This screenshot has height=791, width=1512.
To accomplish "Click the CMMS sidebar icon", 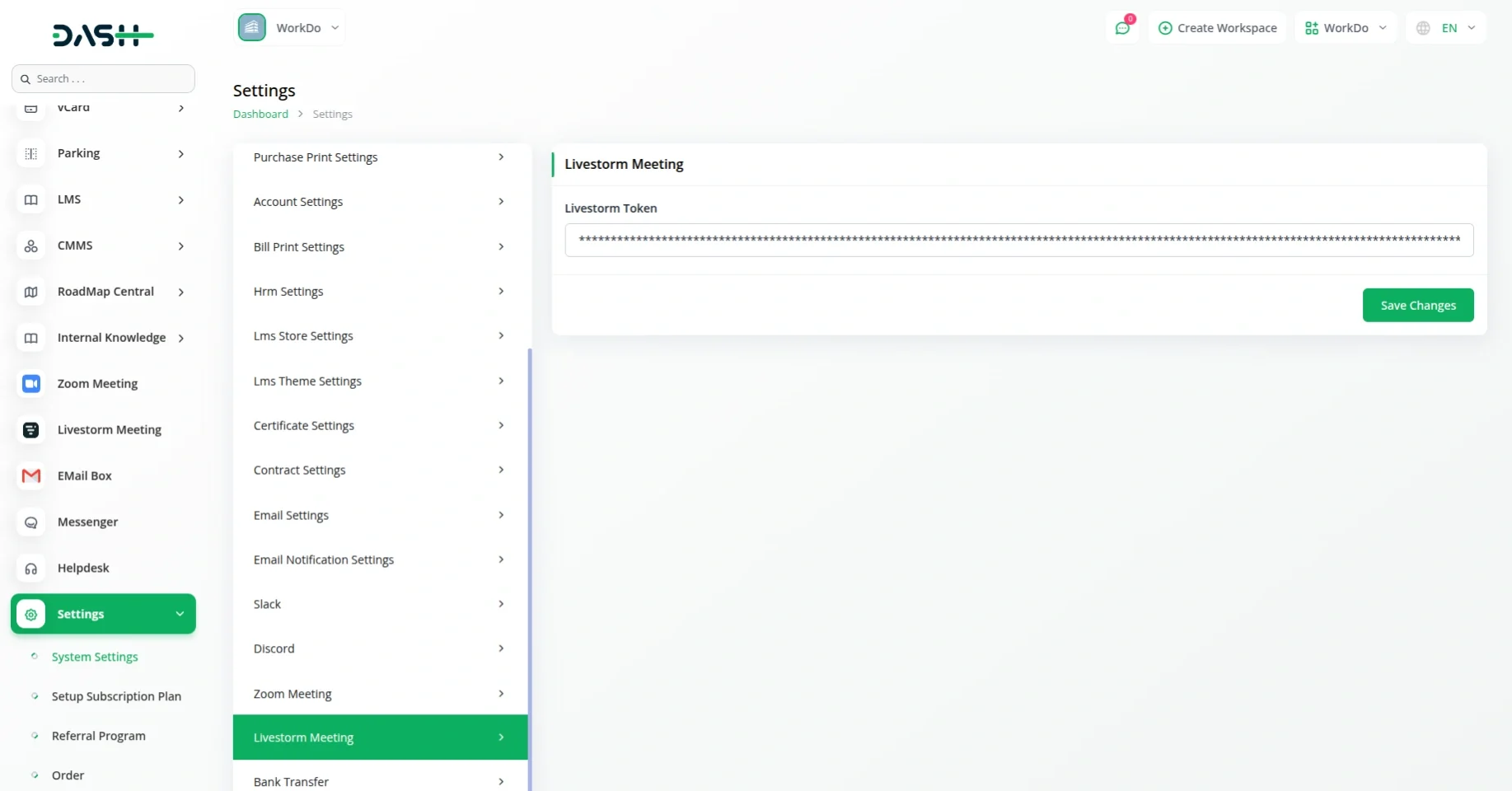I will [31, 246].
